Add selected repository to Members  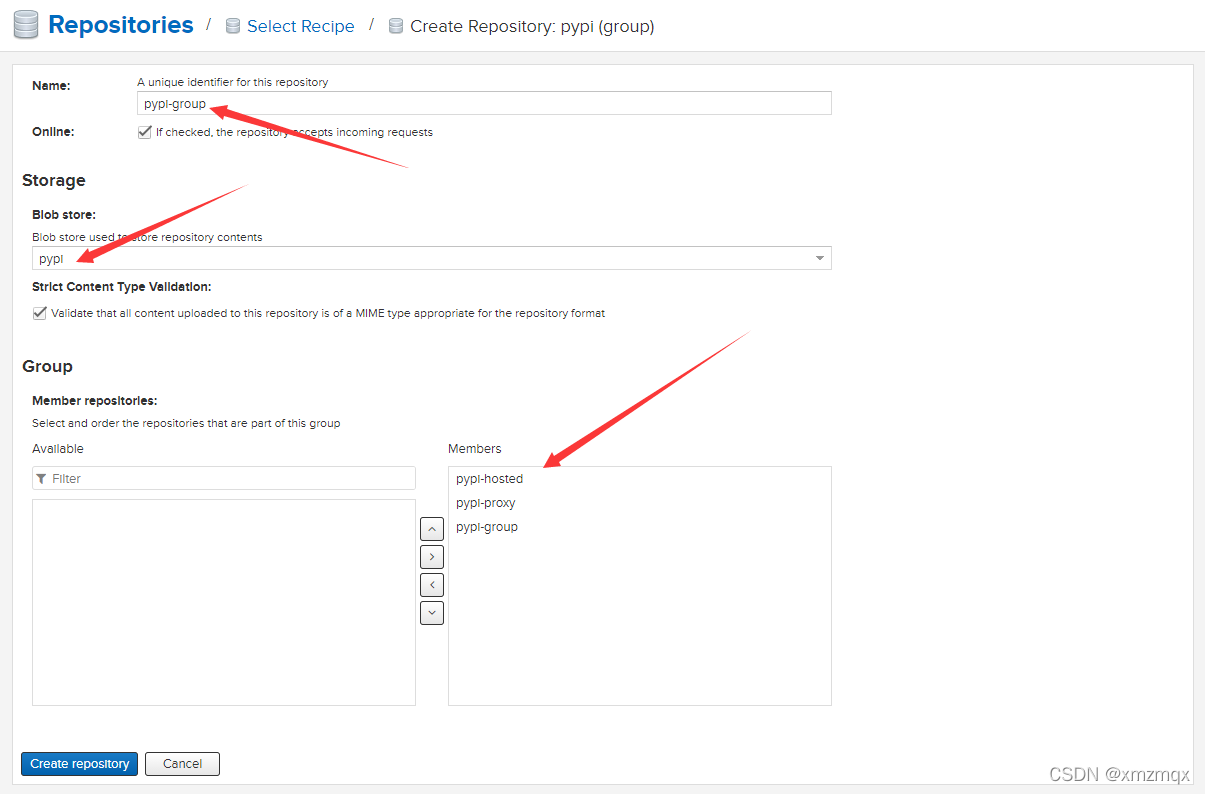coord(432,557)
